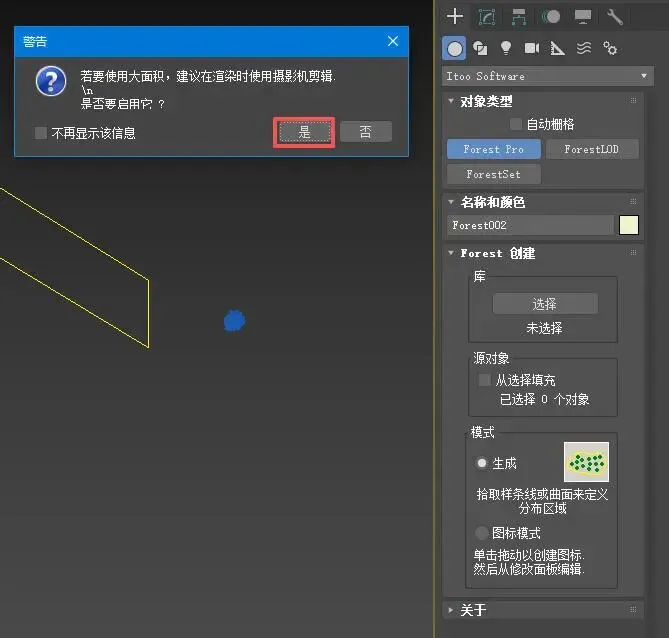Select the Geometry category sphere icon
This screenshot has height=638, width=669.
click(454, 48)
